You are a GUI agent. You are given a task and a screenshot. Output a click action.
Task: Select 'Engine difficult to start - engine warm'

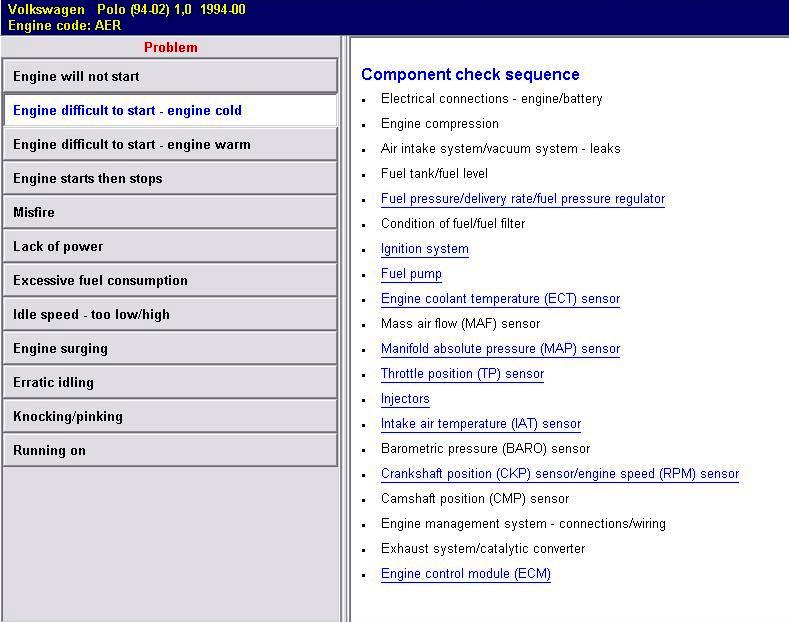170,144
